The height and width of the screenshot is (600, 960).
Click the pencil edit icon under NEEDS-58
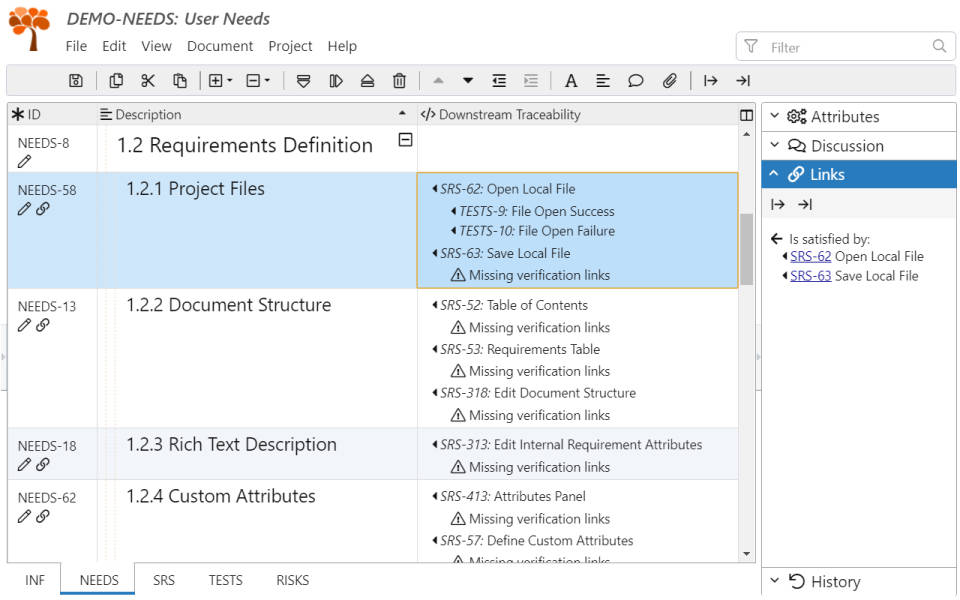(25, 209)
